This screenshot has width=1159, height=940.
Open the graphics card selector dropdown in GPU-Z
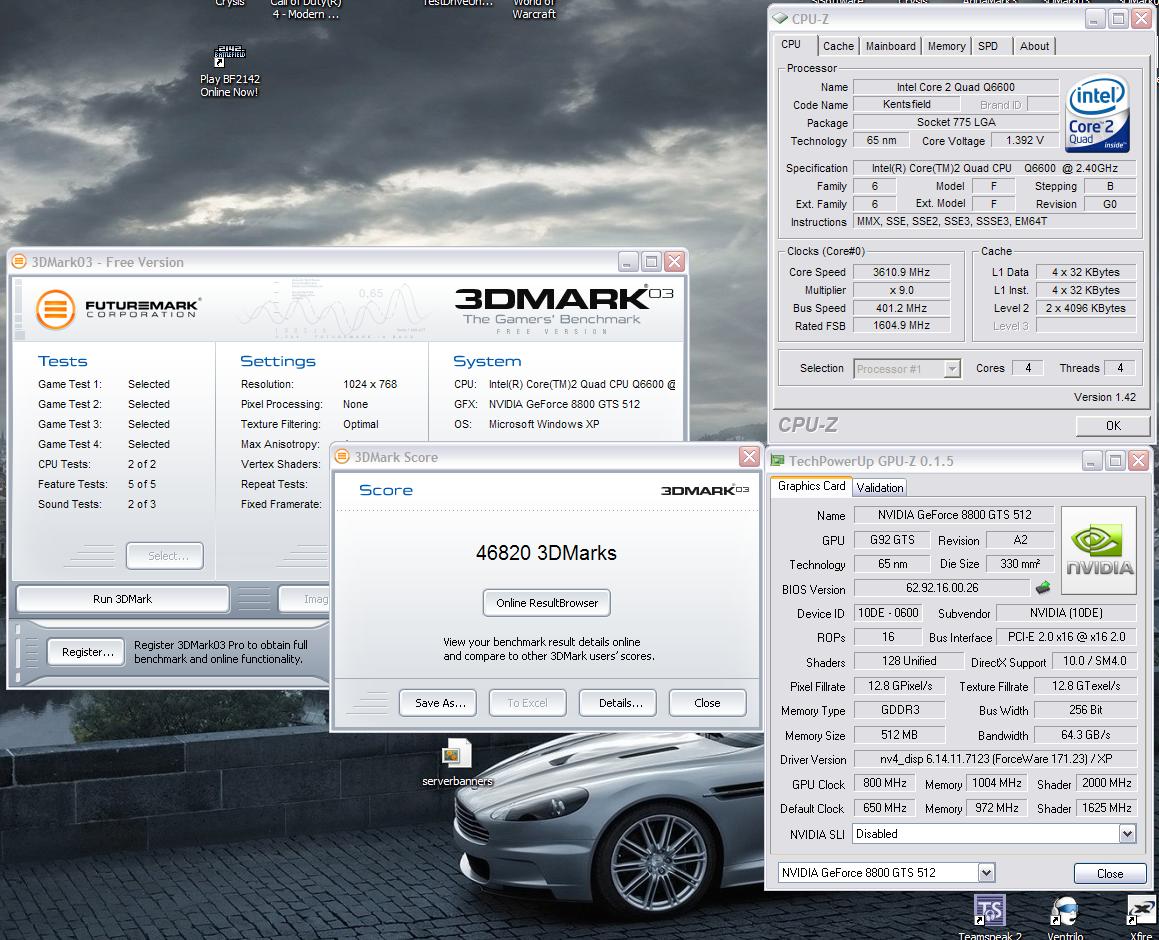point(986,873)
